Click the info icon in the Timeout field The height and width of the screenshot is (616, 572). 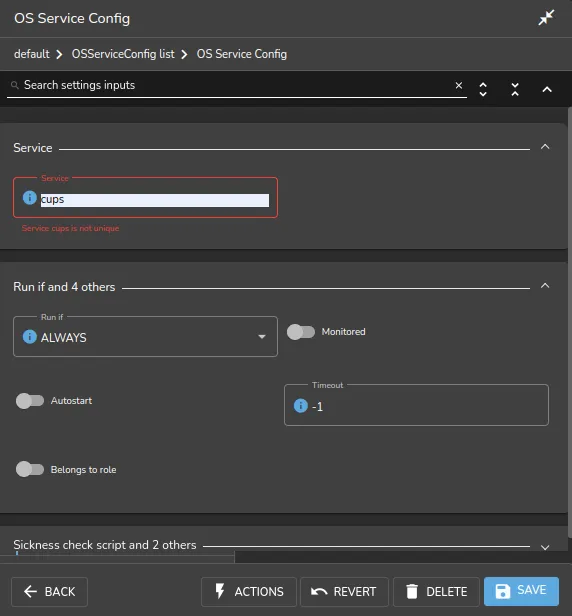coord(301,405)
